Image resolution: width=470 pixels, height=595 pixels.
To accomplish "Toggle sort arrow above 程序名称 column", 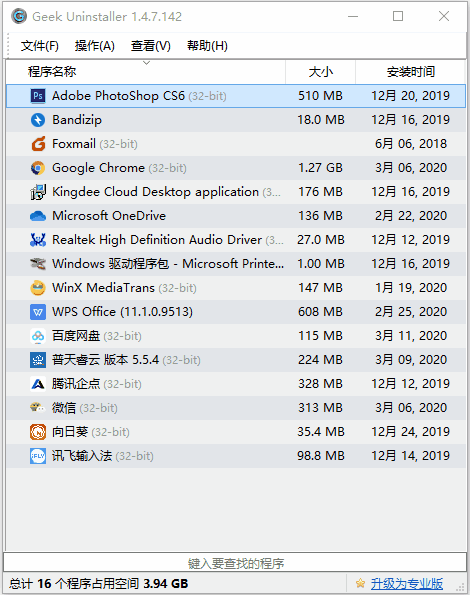I will [x=146, y=63].
